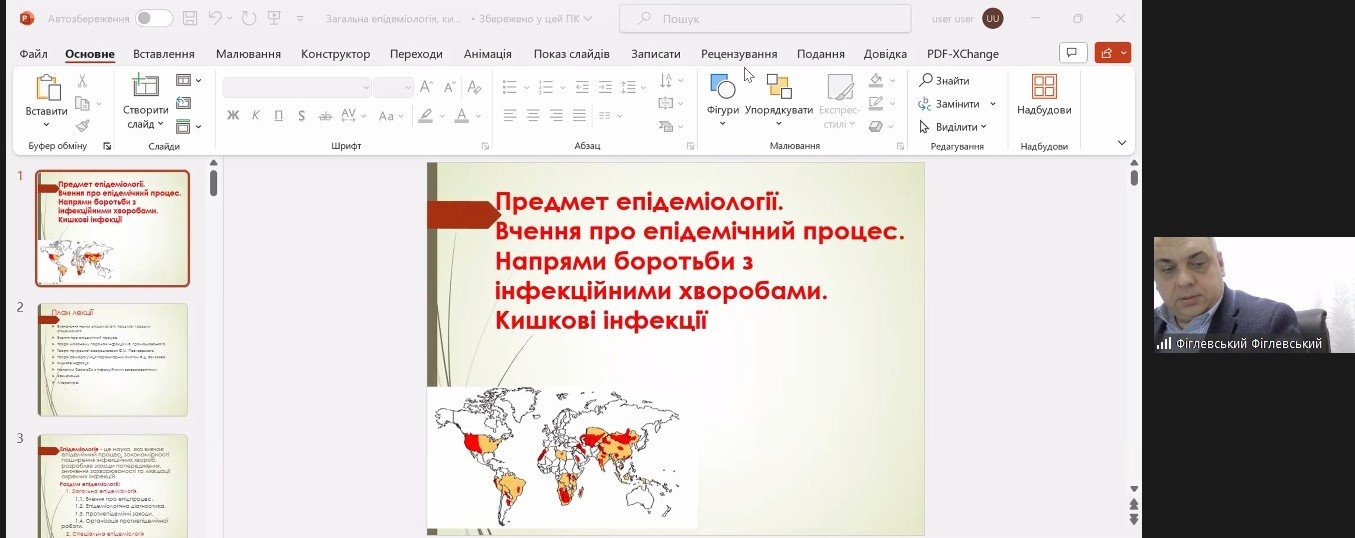Image resolution: width=1355 pixels, height=538 pixels.
Task: Click the Вставити paste clipboard icon
Action: tap(46, 89)
